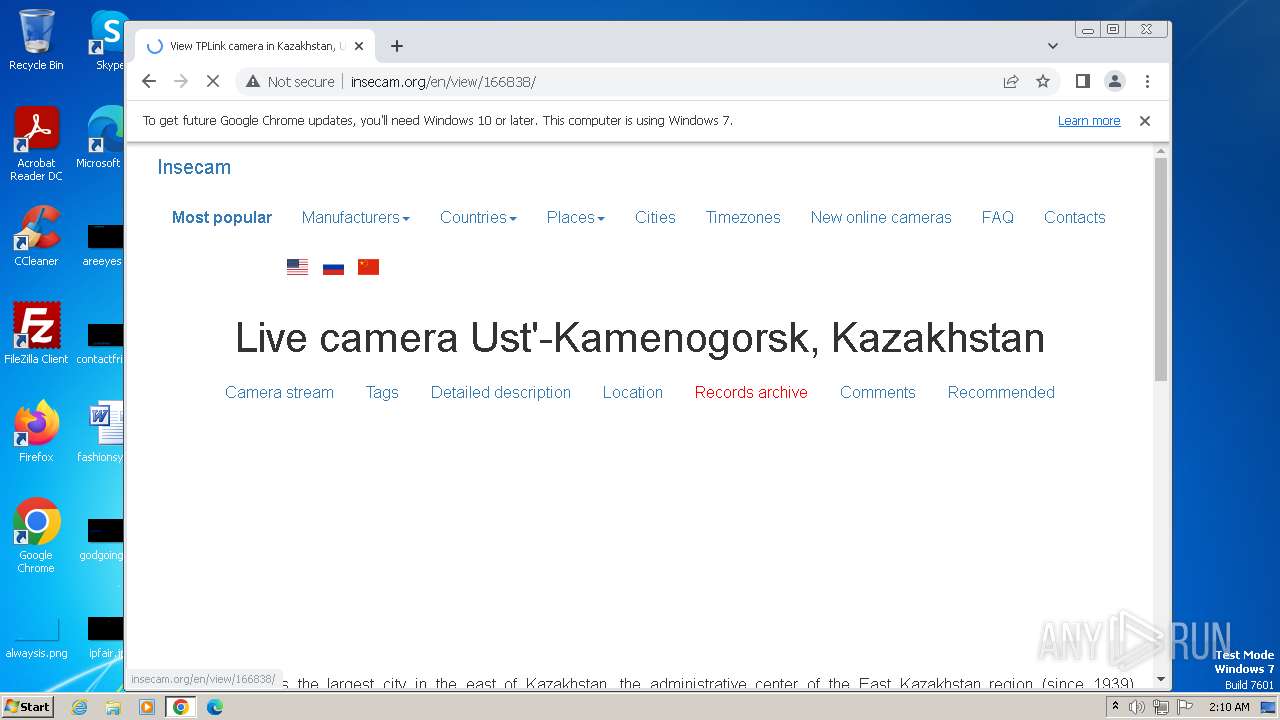
Task: Jump to Tags section
Action: tap(382, 392)
